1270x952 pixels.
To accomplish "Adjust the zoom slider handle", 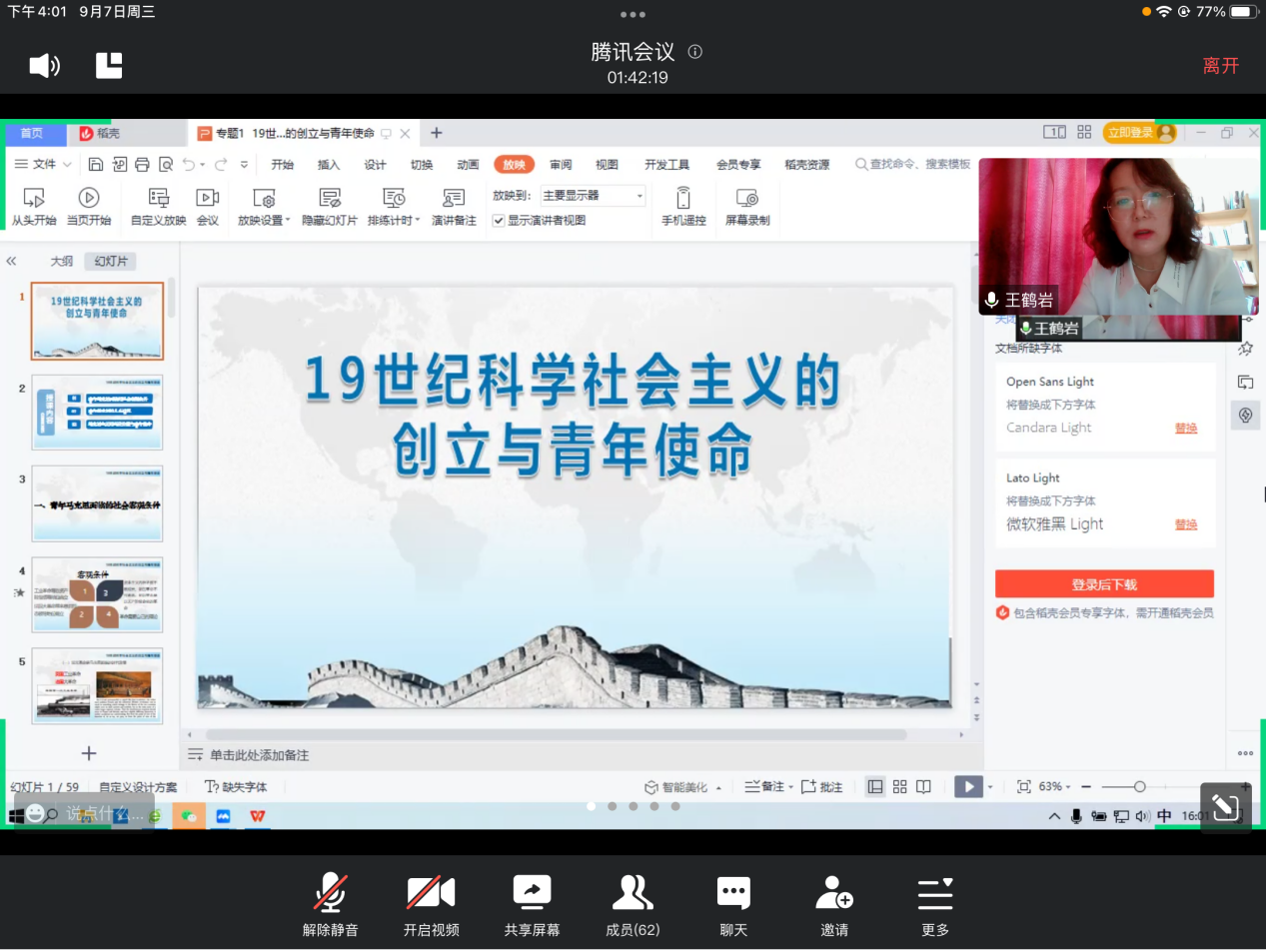I will tap(1139, 787).
